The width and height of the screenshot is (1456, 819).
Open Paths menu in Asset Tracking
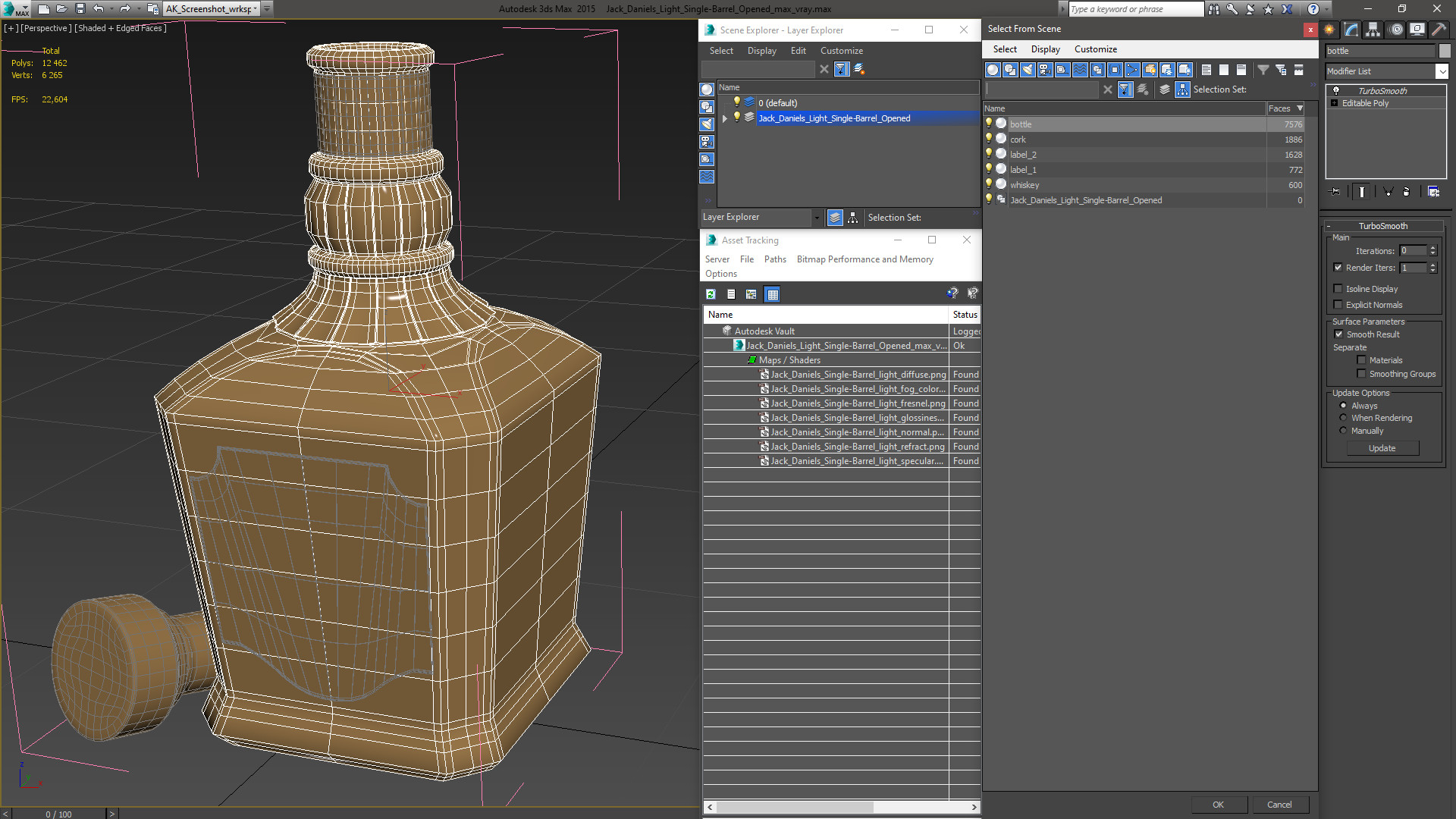point(774,259)
